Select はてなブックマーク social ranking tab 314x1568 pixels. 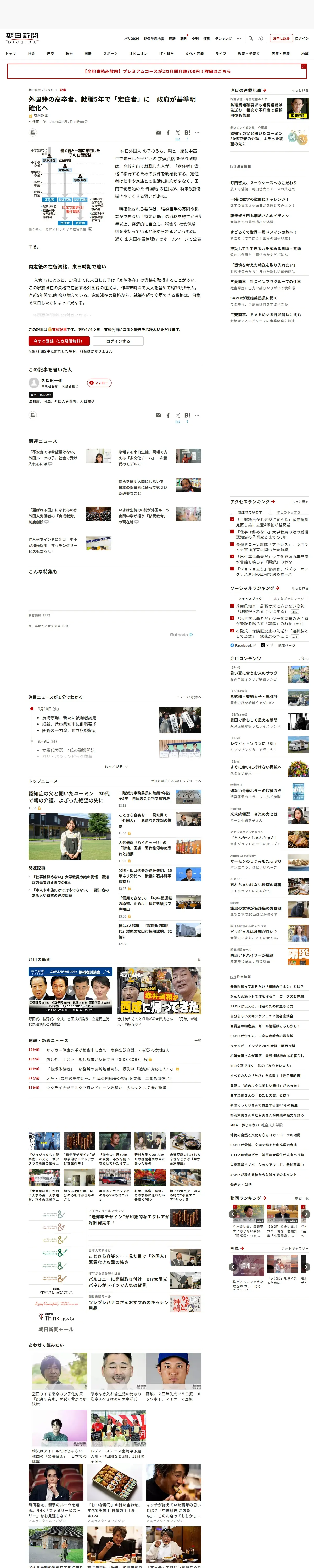288,598
